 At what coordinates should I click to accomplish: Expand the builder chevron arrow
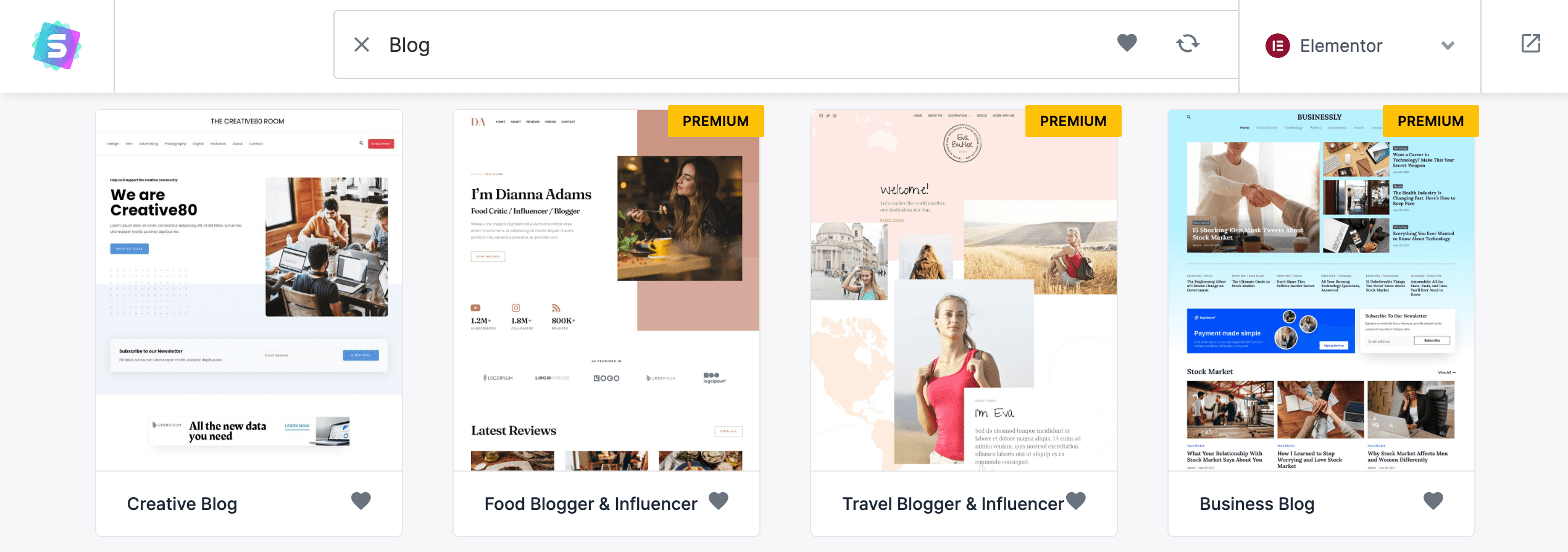[1448, 46]
